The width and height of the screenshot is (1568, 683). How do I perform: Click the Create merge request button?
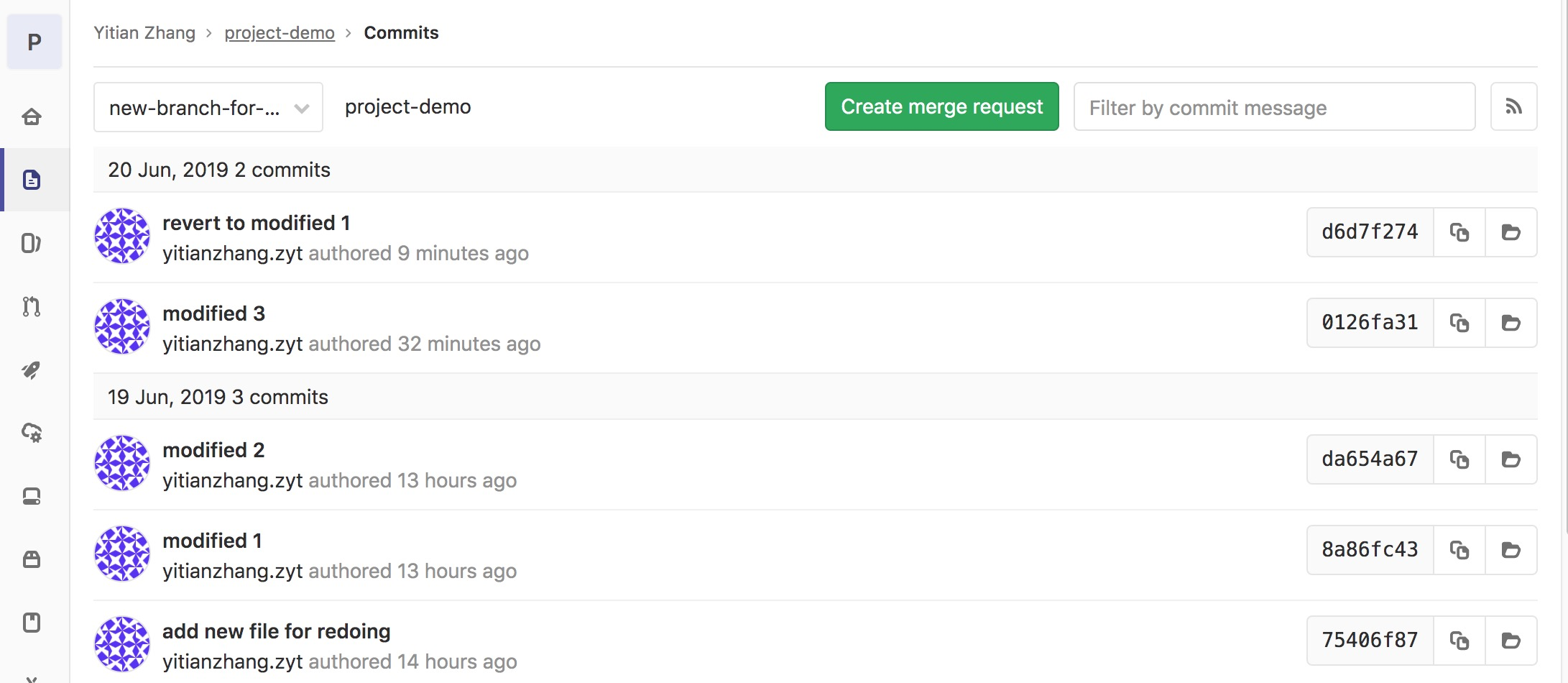pyautogui.click(x=941, y=107)
